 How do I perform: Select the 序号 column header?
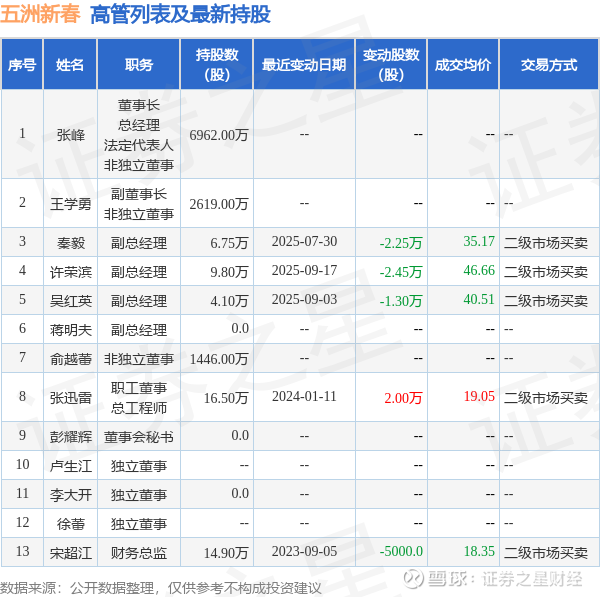tap(22, 64)
